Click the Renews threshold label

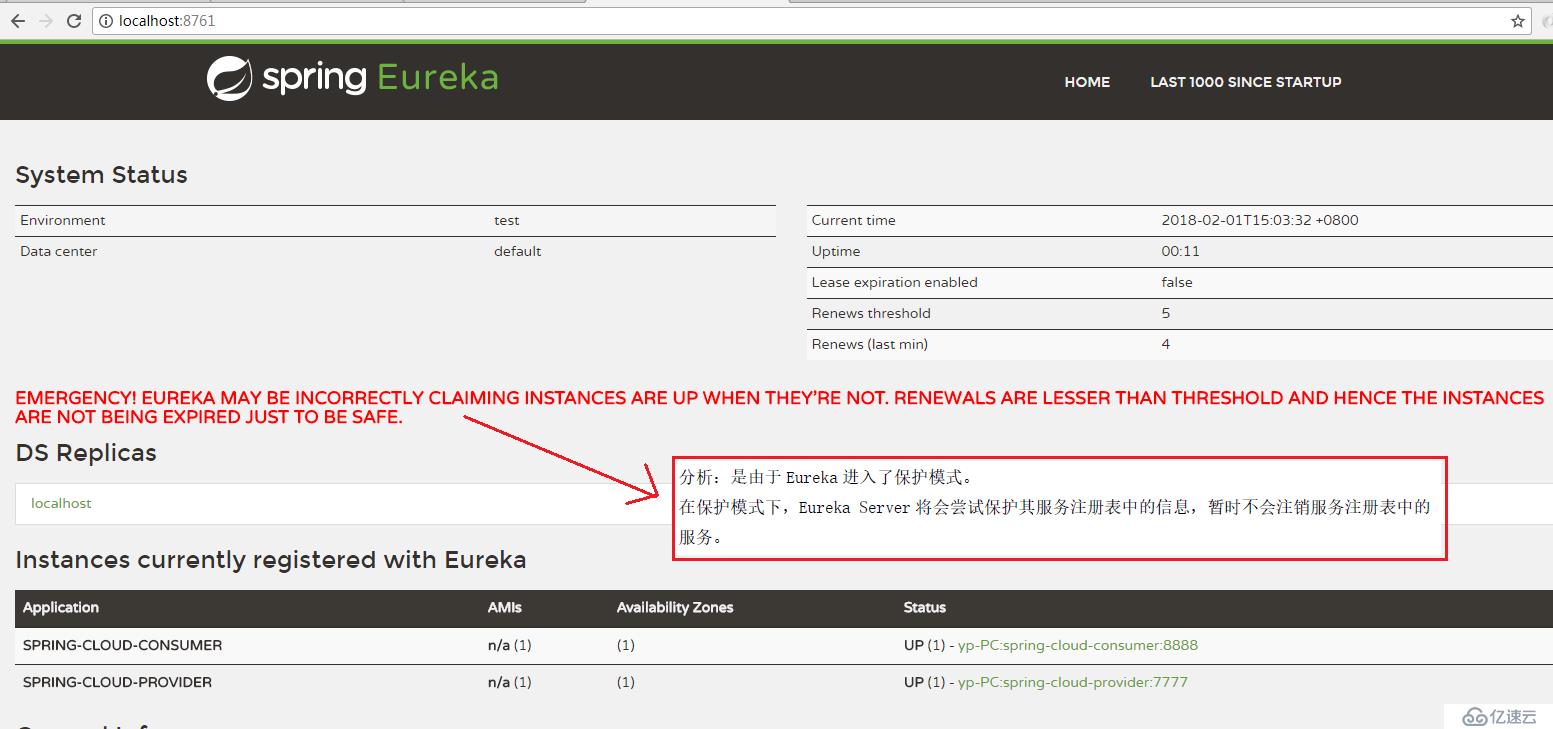pos(870,313)
